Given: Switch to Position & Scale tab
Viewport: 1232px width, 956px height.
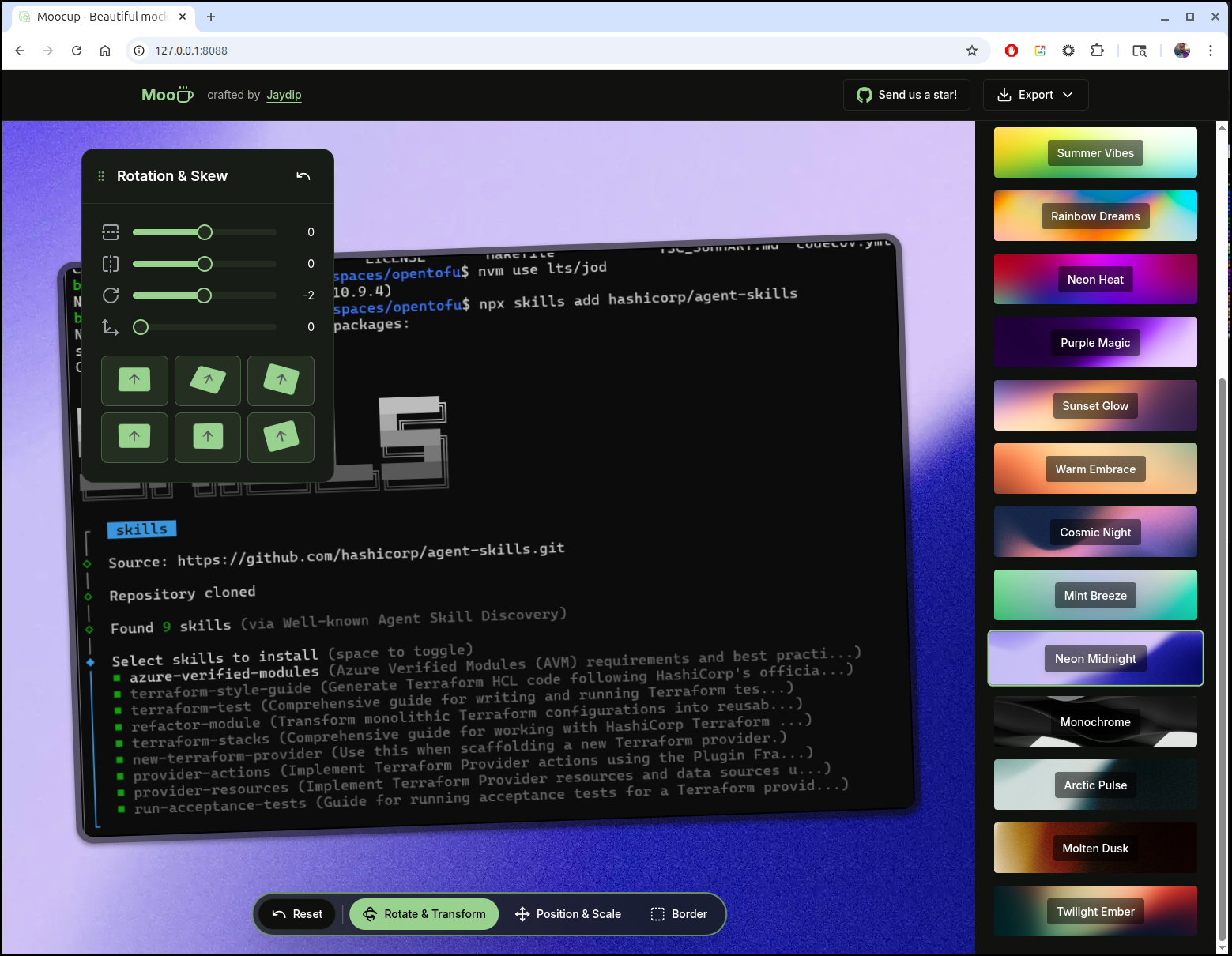Looking at the screenshot, I should pos(567,914).
